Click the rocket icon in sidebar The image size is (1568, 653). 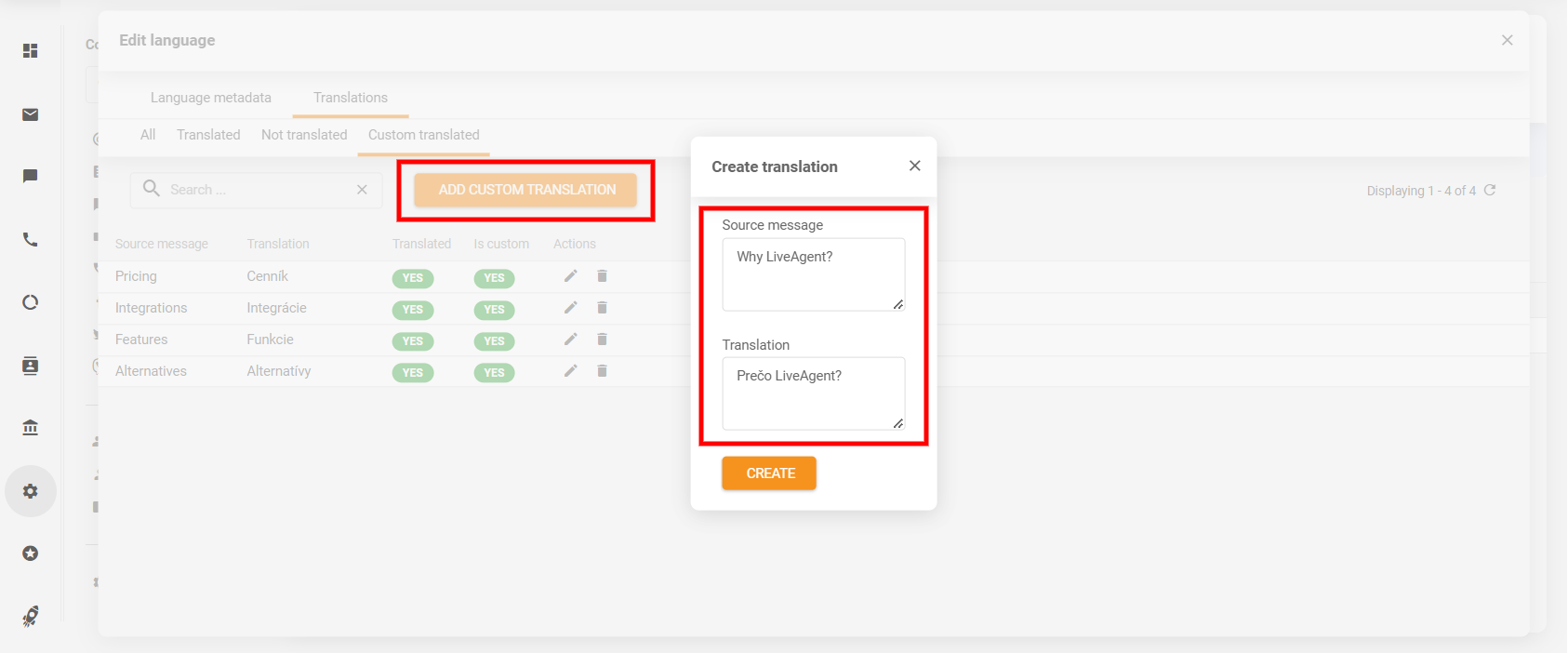pos(31,616)
